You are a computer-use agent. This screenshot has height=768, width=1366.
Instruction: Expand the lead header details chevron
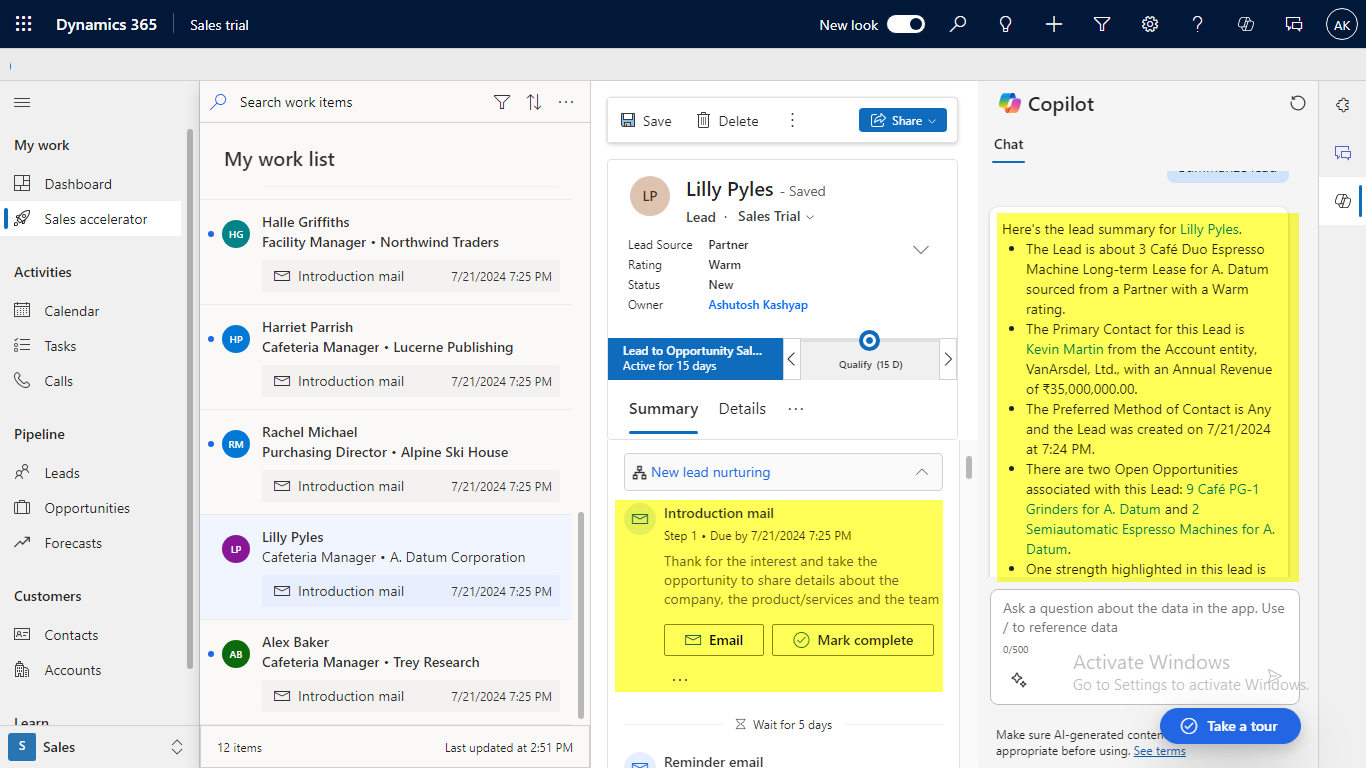pos(921,250)
